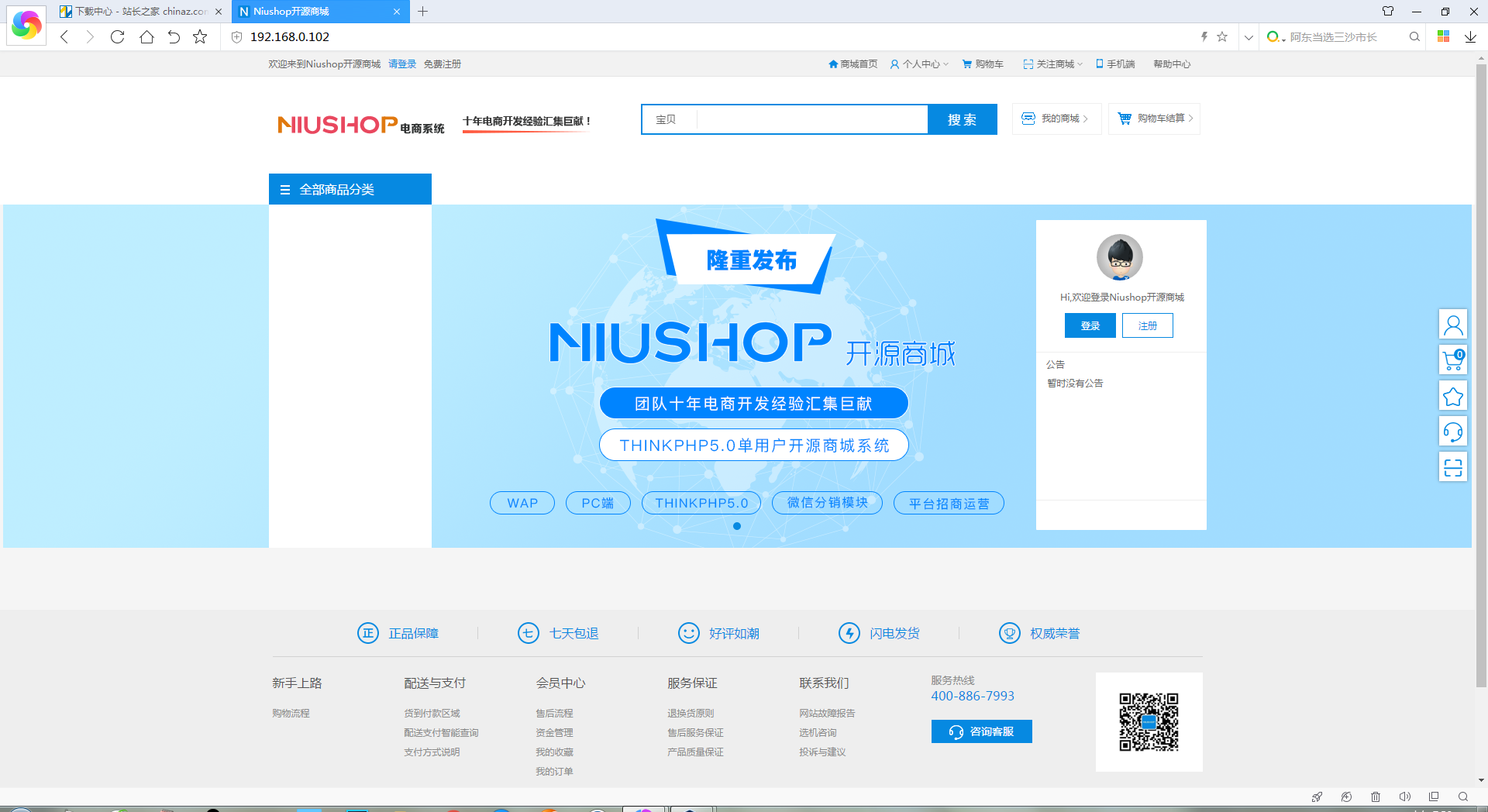Image resolution: width=1488 pixels, height=812 pixels.
Task: Open 帮助中心 in top navigation
Action: point(1171,64)
